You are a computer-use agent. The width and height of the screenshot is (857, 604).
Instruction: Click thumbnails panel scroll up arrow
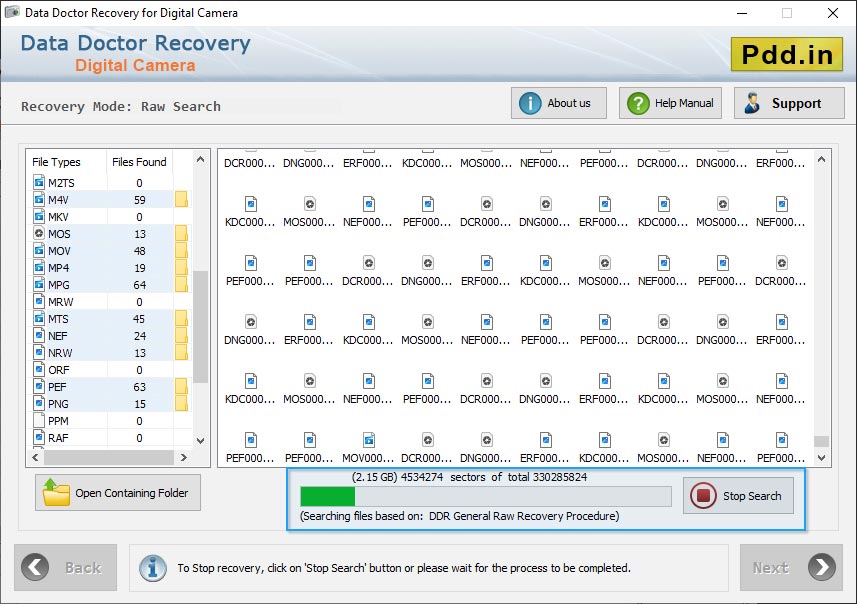coord(821,159)
